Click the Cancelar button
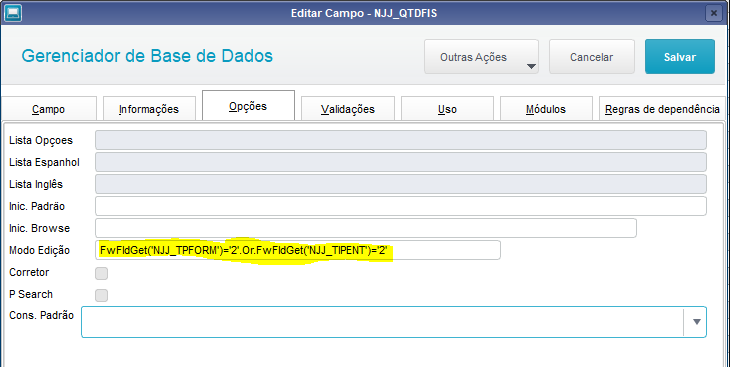730x367 pixels. pyautogui.click(x=592, y=57)
